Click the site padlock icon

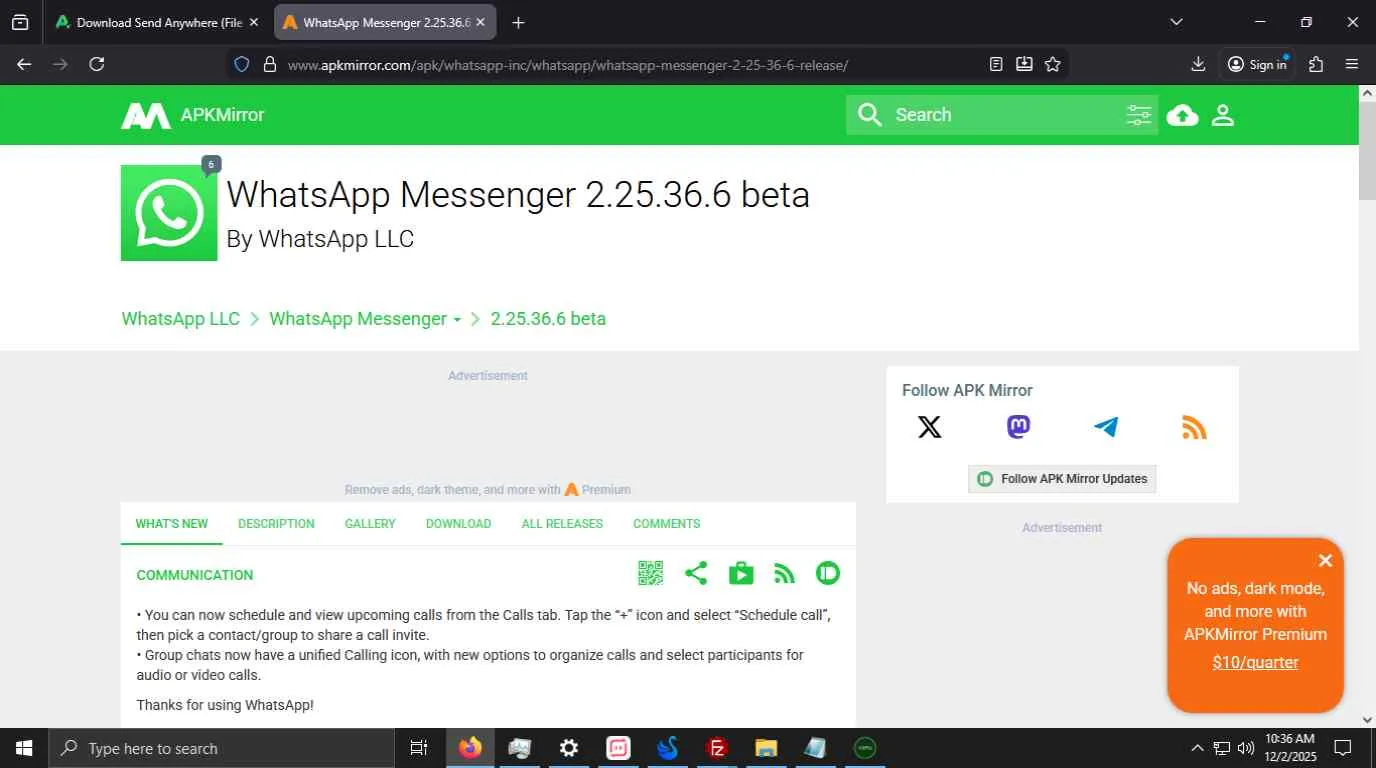point(268,64)
